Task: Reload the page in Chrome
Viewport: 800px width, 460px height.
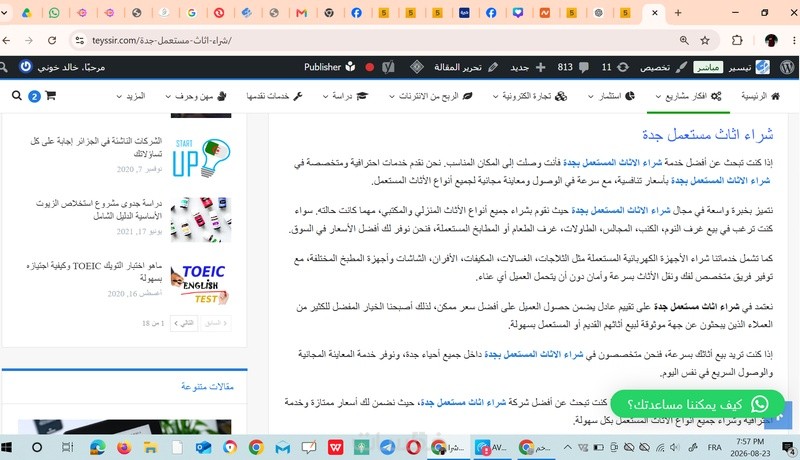Action: [x=52, y=40]
